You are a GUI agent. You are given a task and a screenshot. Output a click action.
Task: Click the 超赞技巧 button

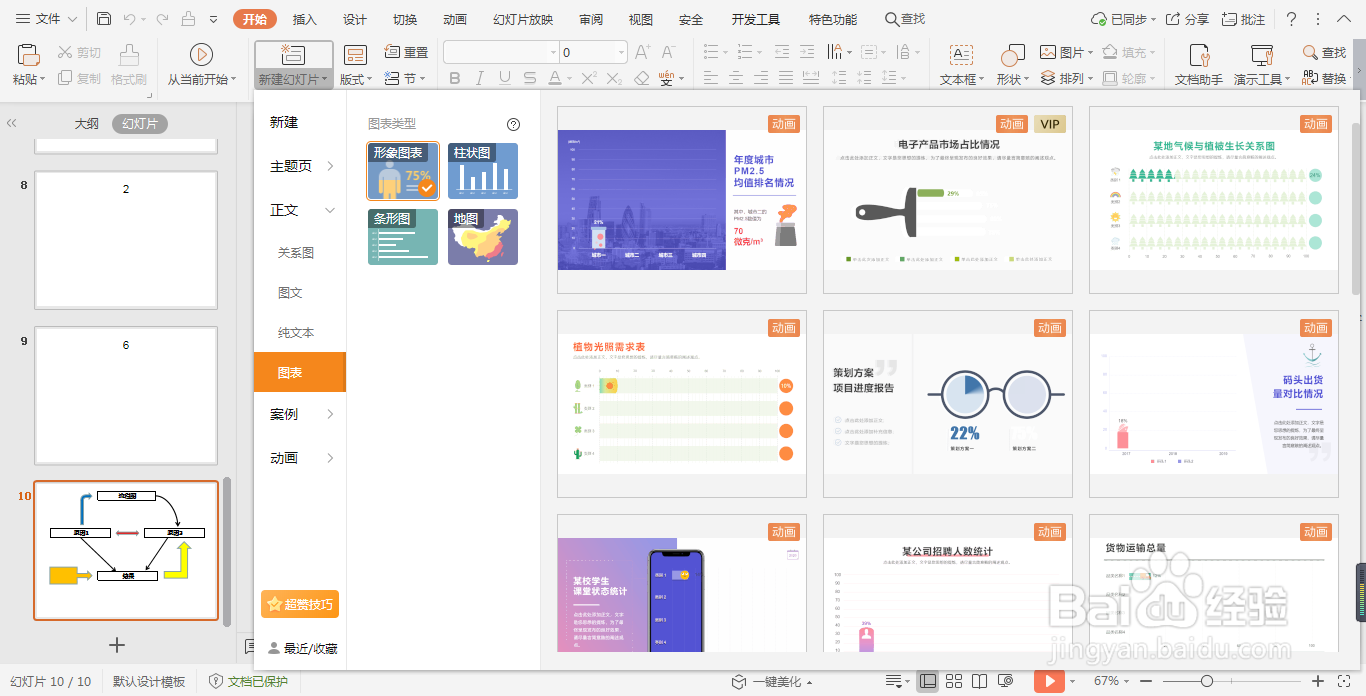click(x=299, y=604)
